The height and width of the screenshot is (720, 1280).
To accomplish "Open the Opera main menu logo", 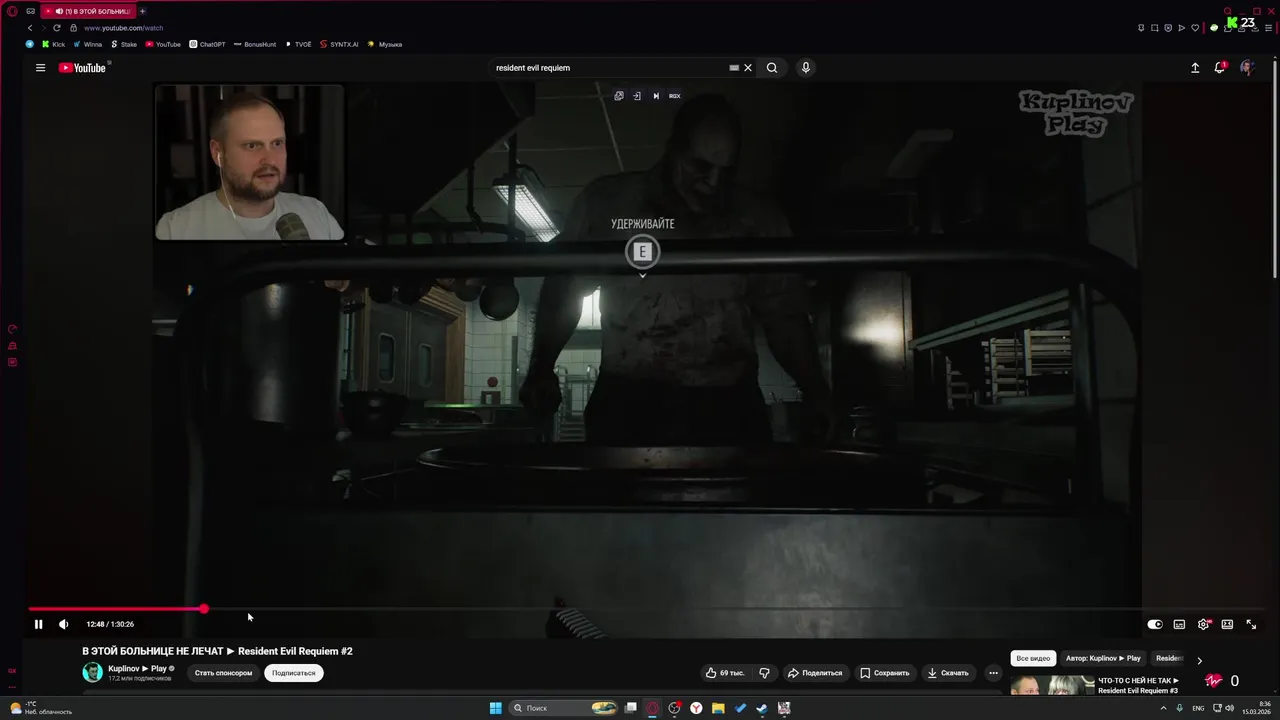I will pyautogui.click(x=12, y=11).
